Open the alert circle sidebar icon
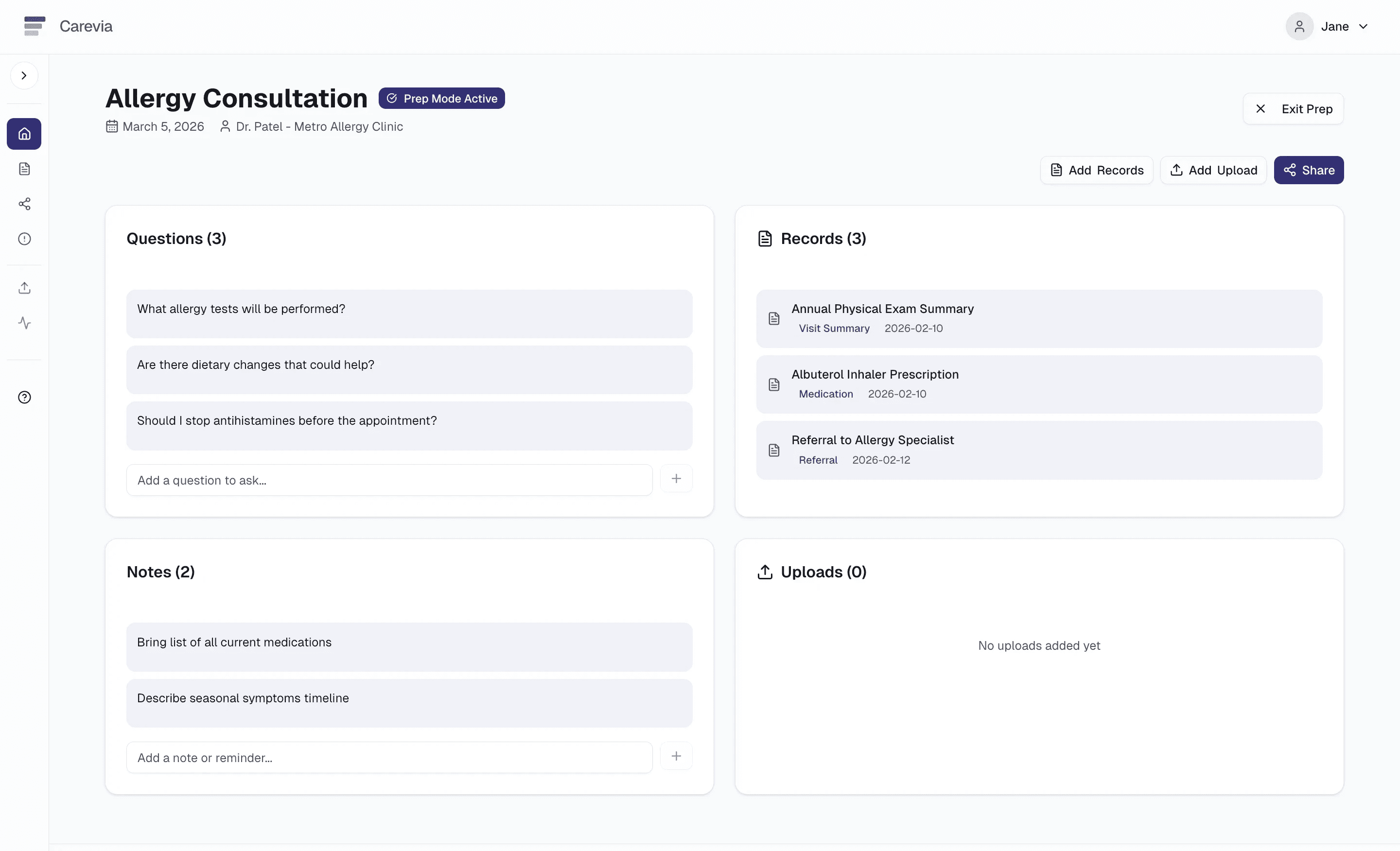1400x851 pixels. [x=24, y=239]
